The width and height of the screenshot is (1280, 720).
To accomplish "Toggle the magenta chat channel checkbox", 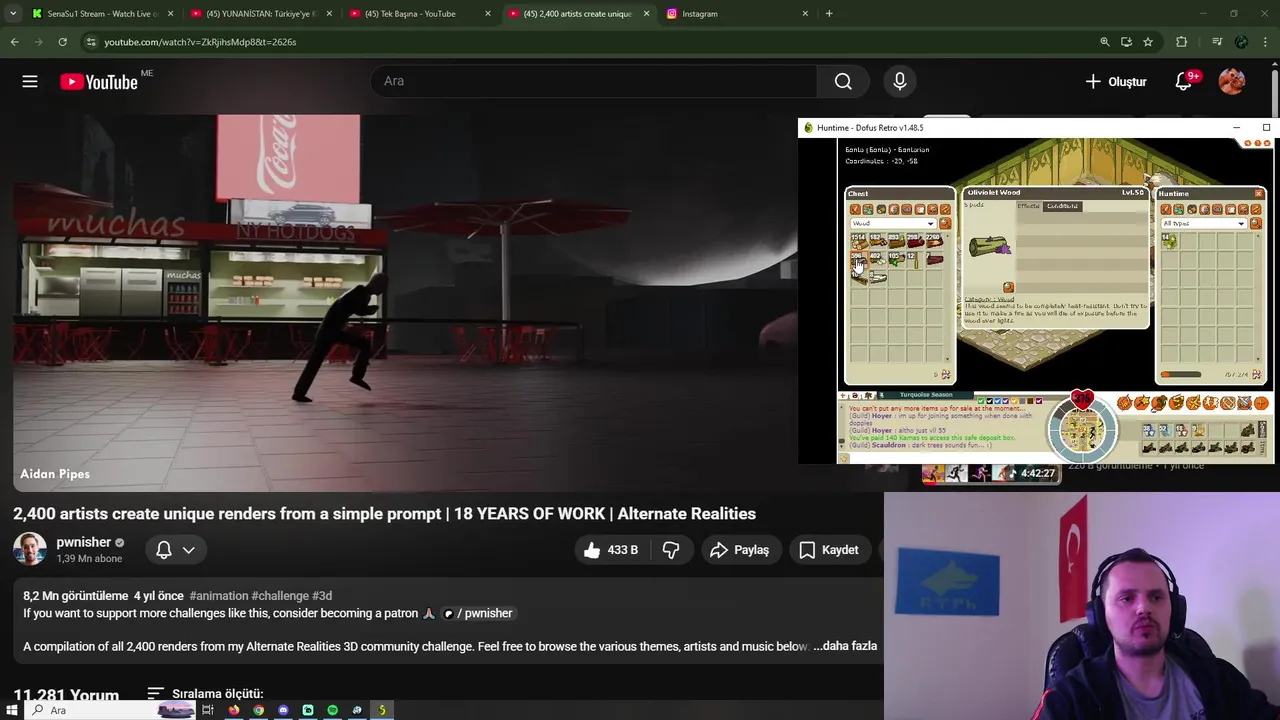I will pyautogui.click(x=1039, y=401).
